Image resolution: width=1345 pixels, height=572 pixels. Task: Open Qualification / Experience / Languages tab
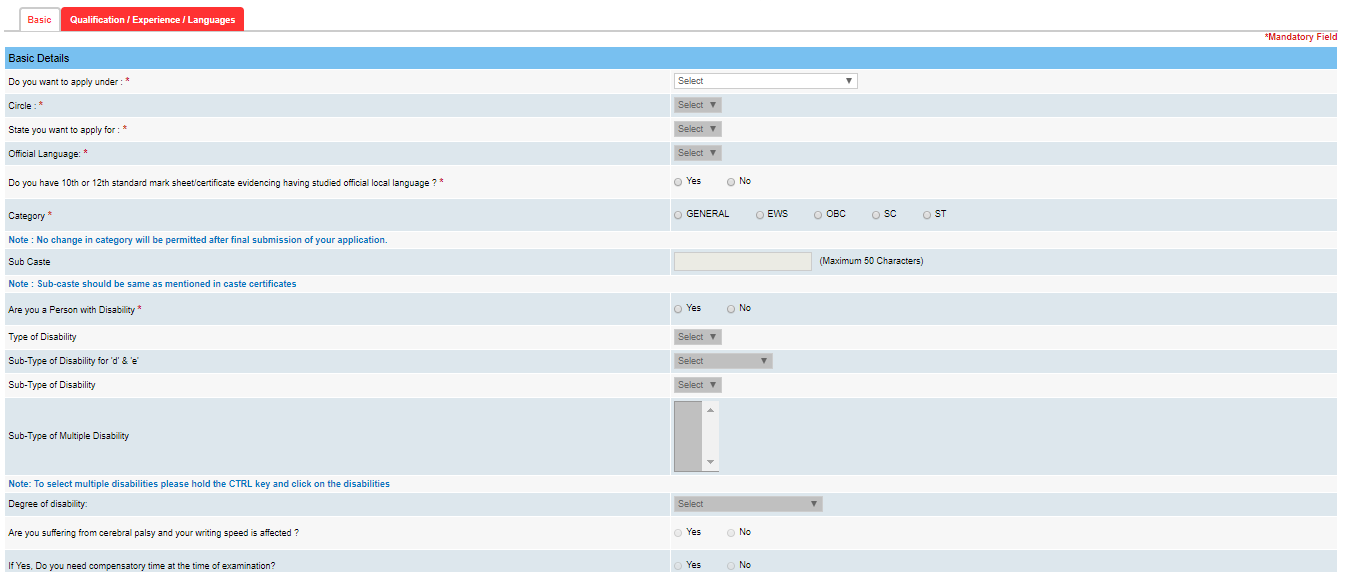coord(152,20)
